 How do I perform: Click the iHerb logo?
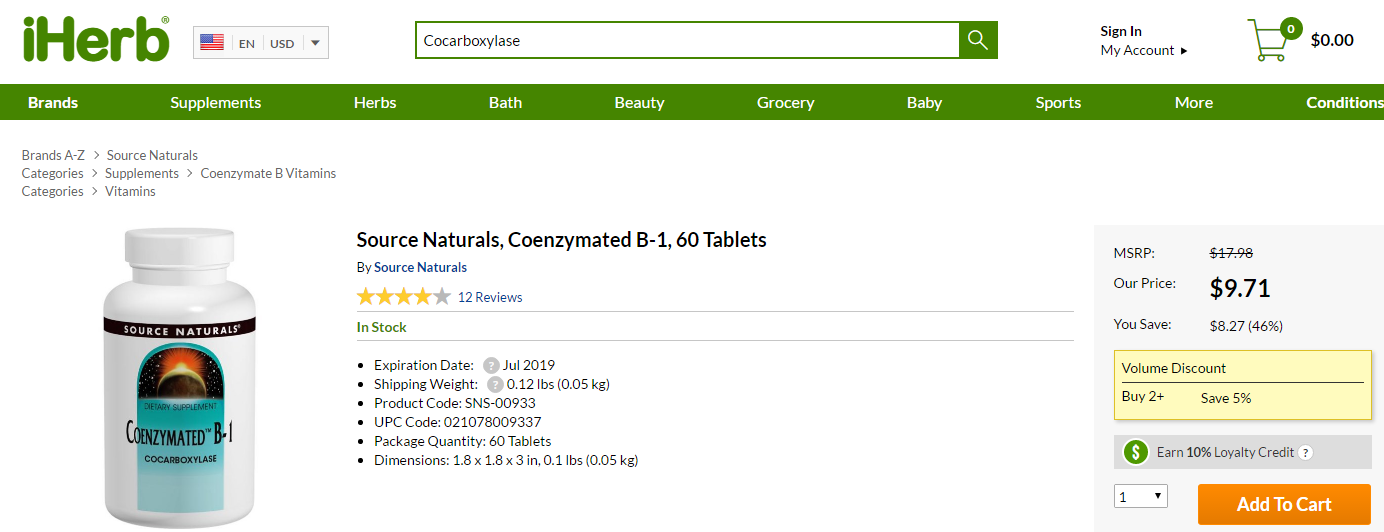click(x=96, y=39)
